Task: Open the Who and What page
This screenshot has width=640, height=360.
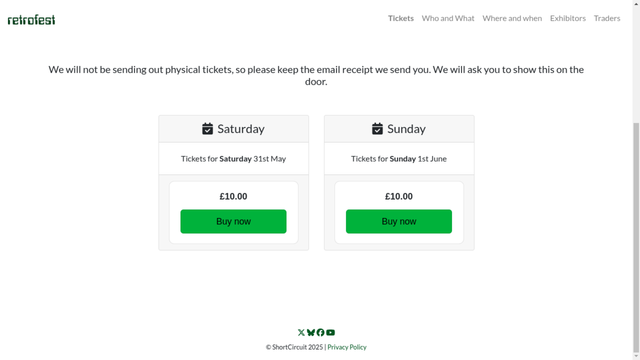Action: click(448, 18)
